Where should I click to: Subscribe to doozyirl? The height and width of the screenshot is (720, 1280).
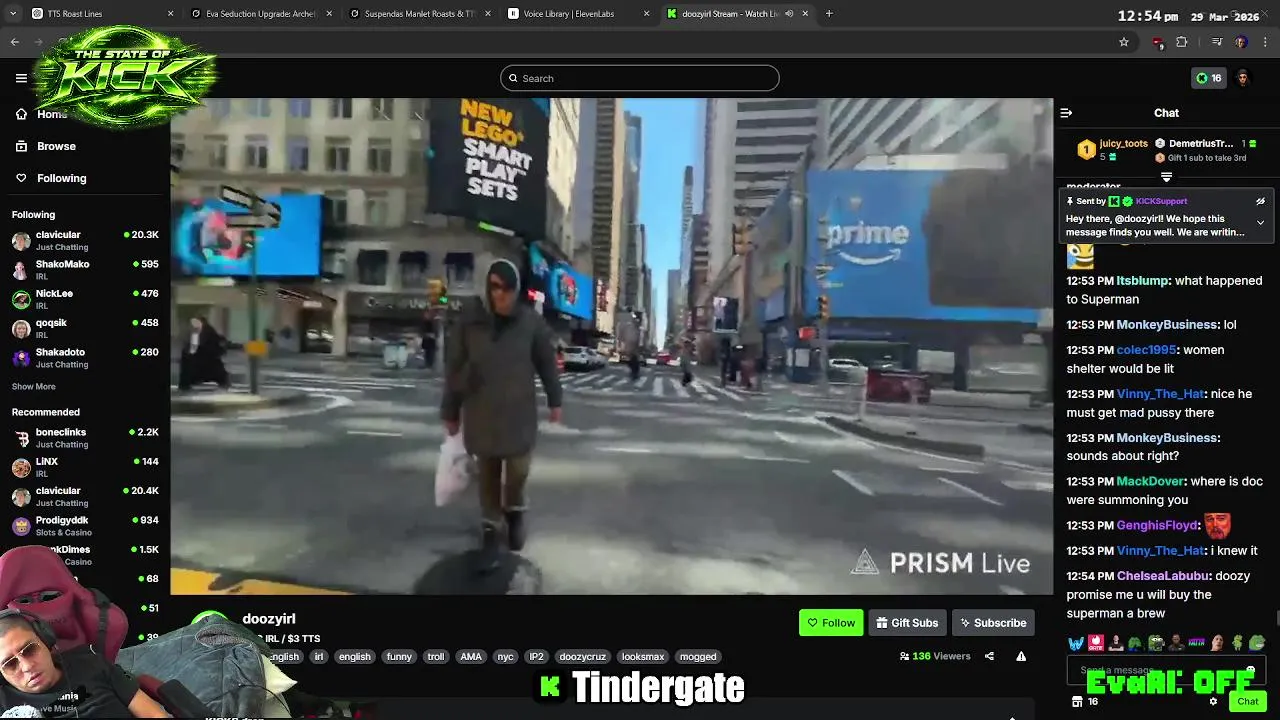click(993, 623)
